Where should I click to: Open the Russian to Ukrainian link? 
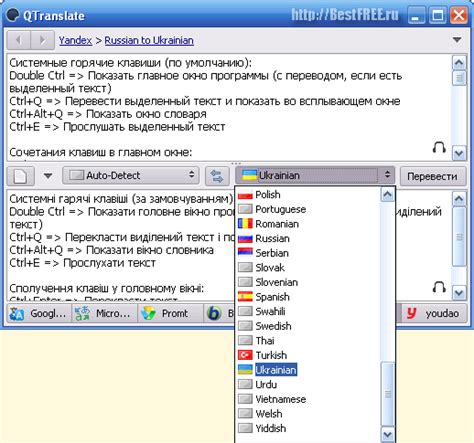pos(149,40)
